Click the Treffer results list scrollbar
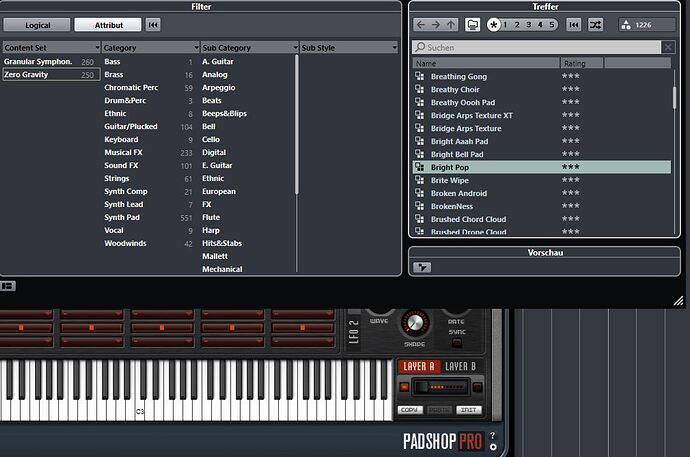This screenshot has width=690, height=457. [x=674, y=98]
